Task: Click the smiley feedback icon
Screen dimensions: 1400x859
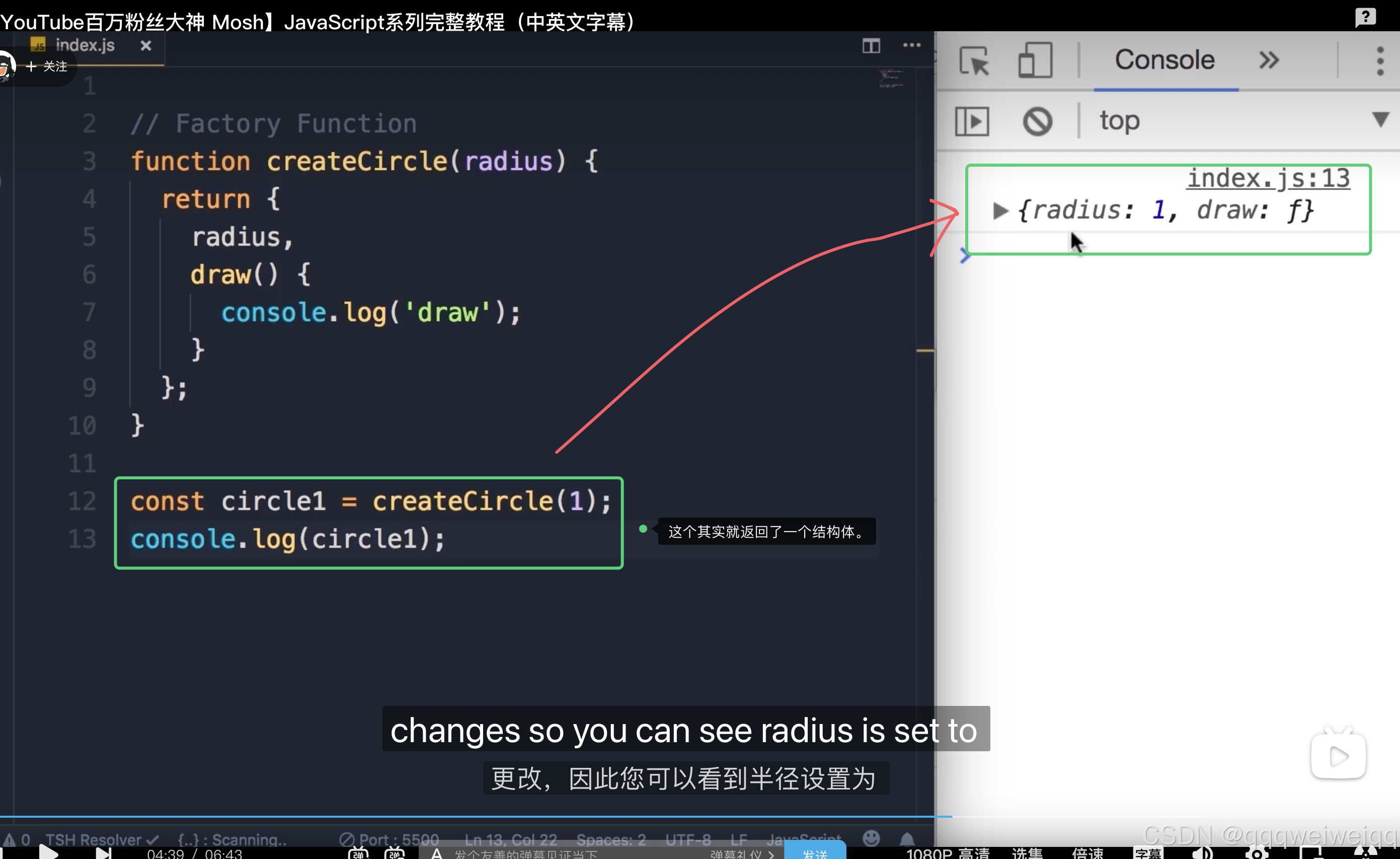Action: point(871,838)
